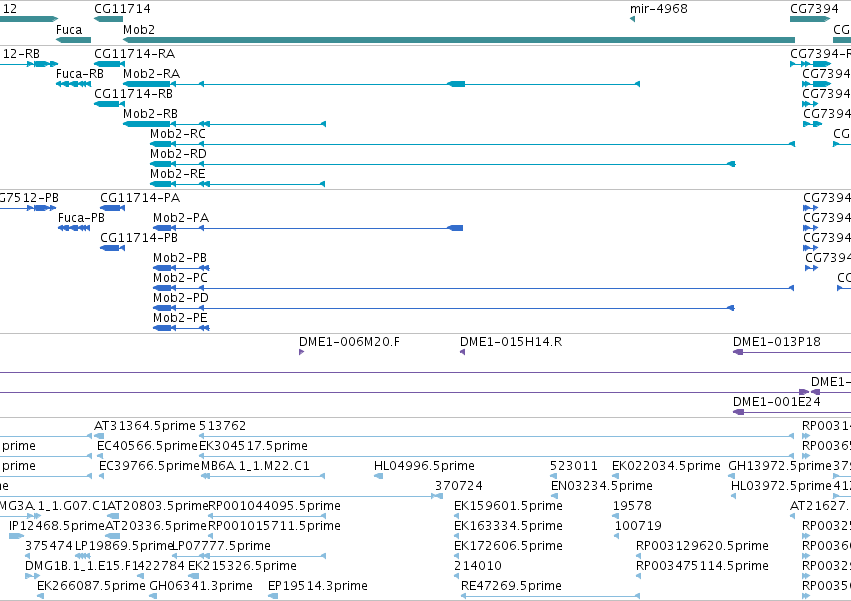Select the Fuca gene feature
This screenshot has height=601, width=851.
click(x=73, y=40)
